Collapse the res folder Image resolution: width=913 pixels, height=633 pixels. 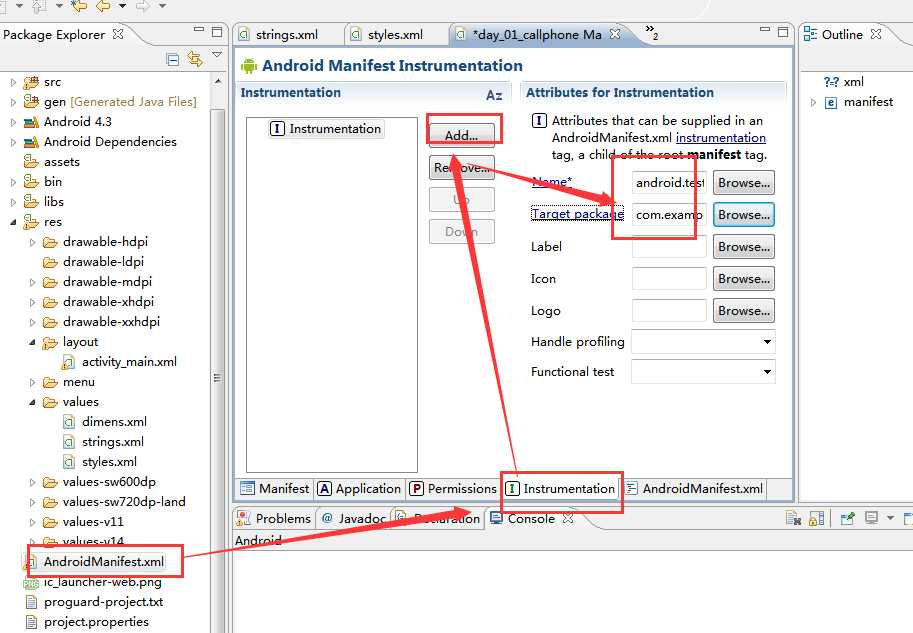13,222
